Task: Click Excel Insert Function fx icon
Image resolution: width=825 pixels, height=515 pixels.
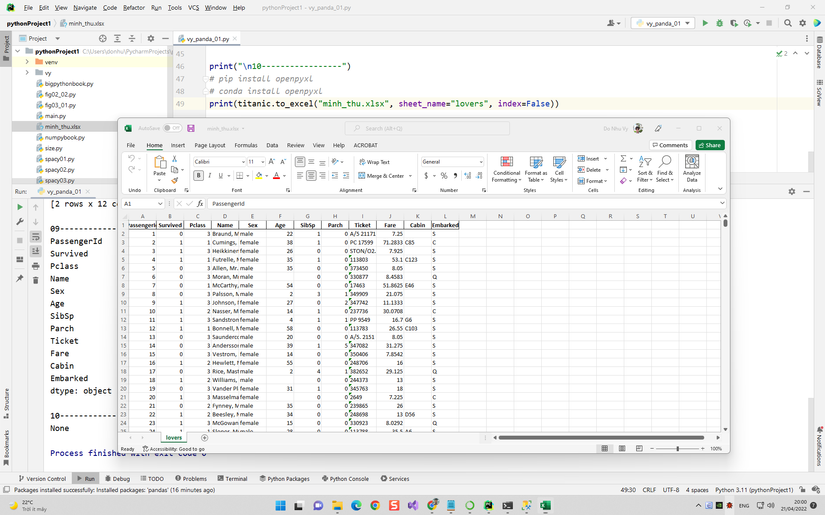Action: (x=200, y=204)
